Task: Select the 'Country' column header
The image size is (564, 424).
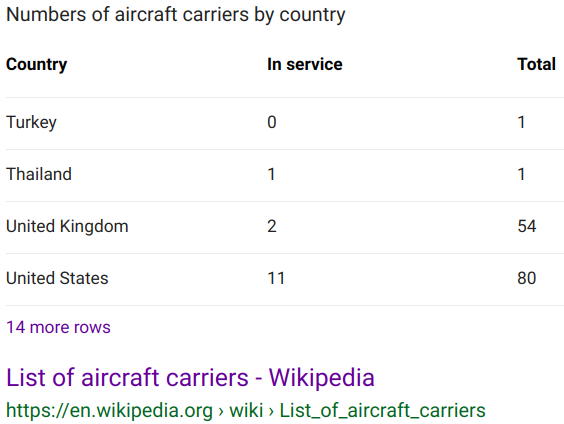Action: click(x=36, y=64)
